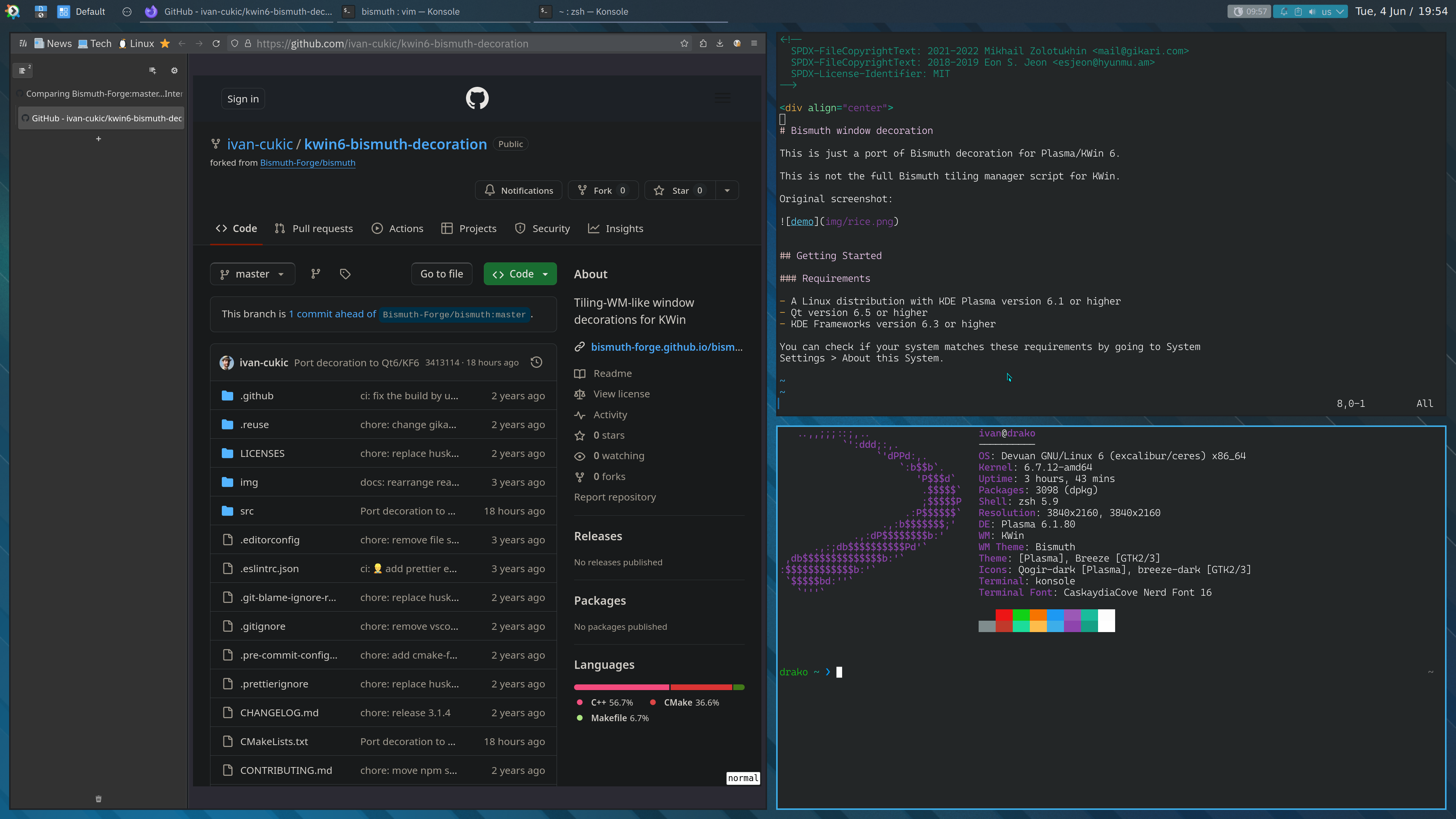Bookmark this page with the URL bar star

point(684,44)
